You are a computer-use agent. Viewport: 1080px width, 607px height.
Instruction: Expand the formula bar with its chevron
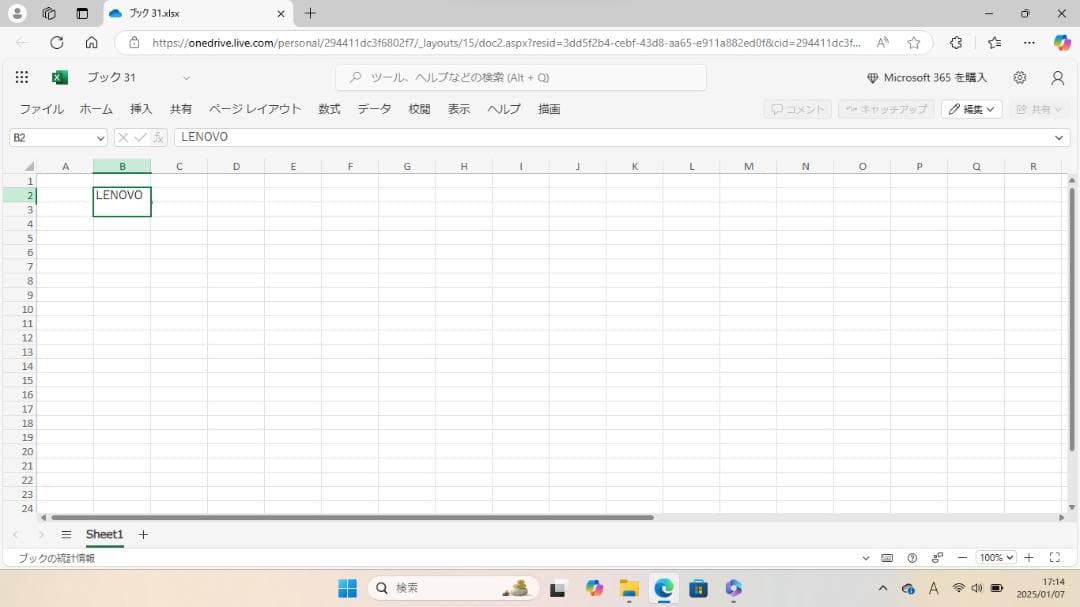coord(1060,137)
